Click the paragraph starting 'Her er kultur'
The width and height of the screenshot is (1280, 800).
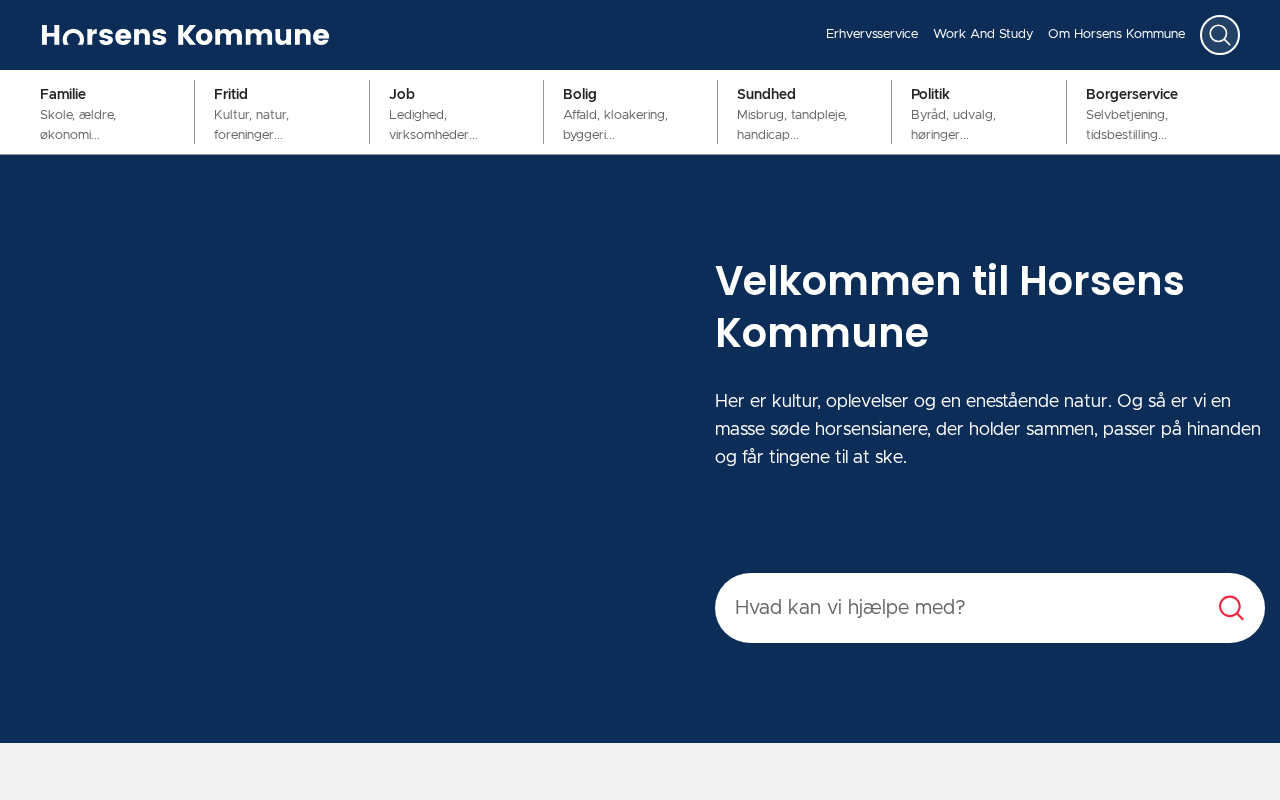[x=988, y=429]
